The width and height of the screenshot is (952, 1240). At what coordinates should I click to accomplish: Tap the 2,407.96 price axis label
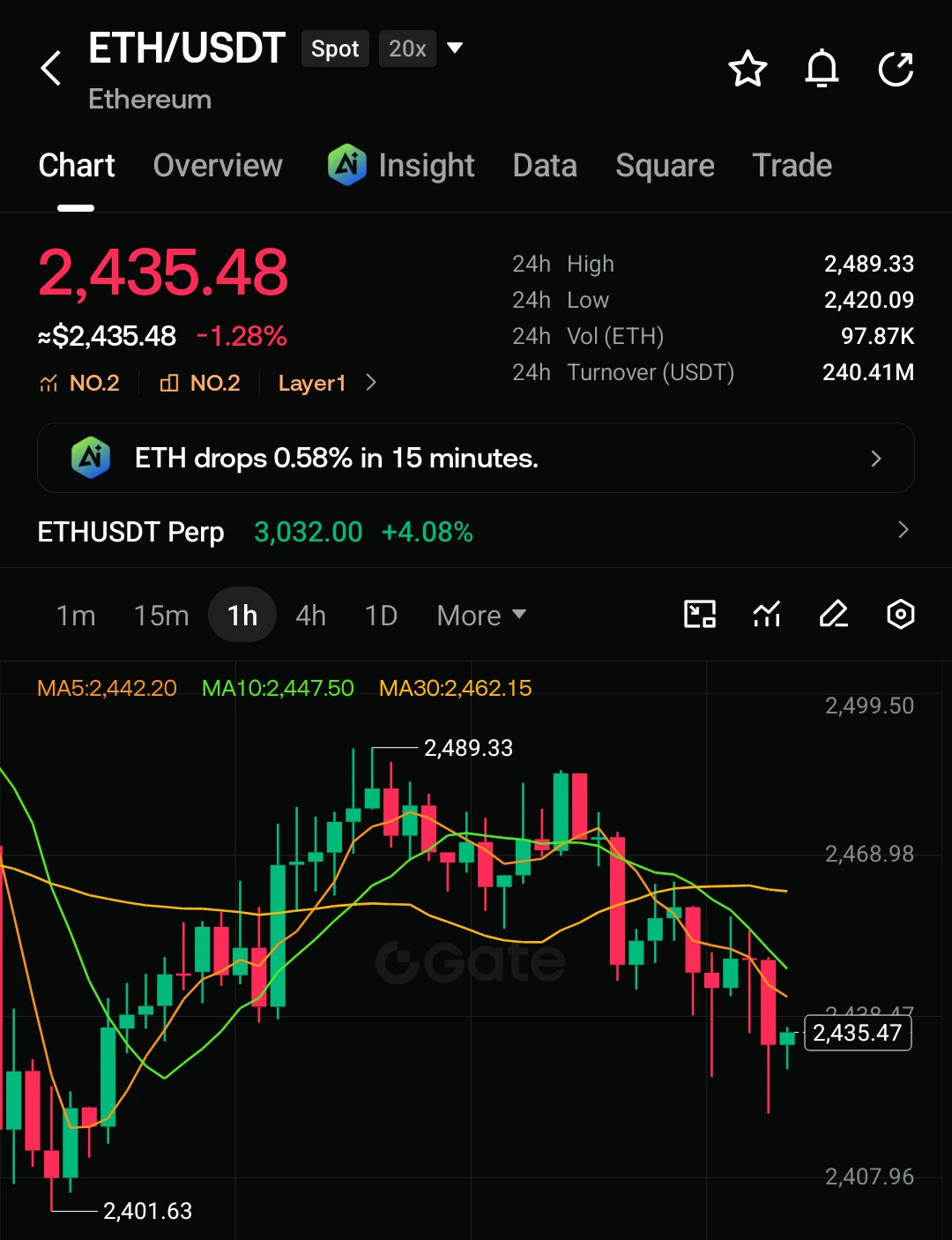(869, 1177)
